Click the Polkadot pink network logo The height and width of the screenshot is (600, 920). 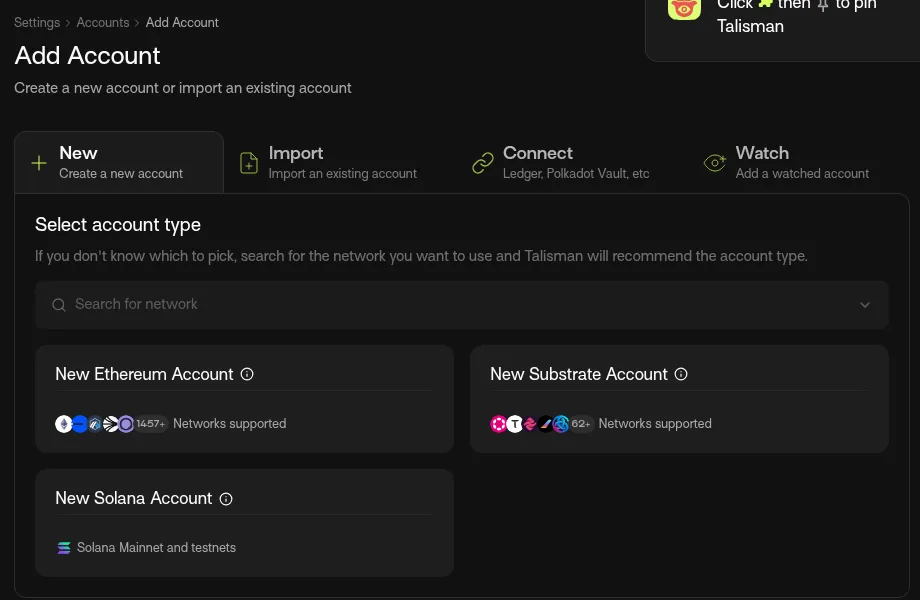(x=498, y=423)
